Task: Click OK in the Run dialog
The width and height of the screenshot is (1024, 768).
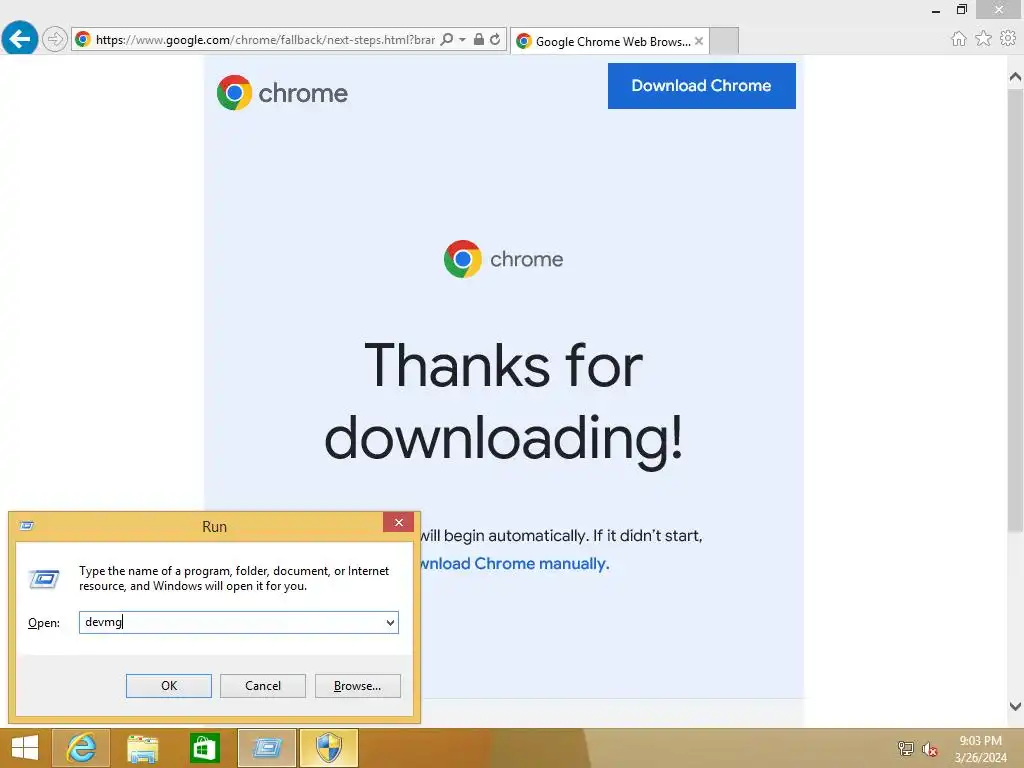Action: point(168,686)
